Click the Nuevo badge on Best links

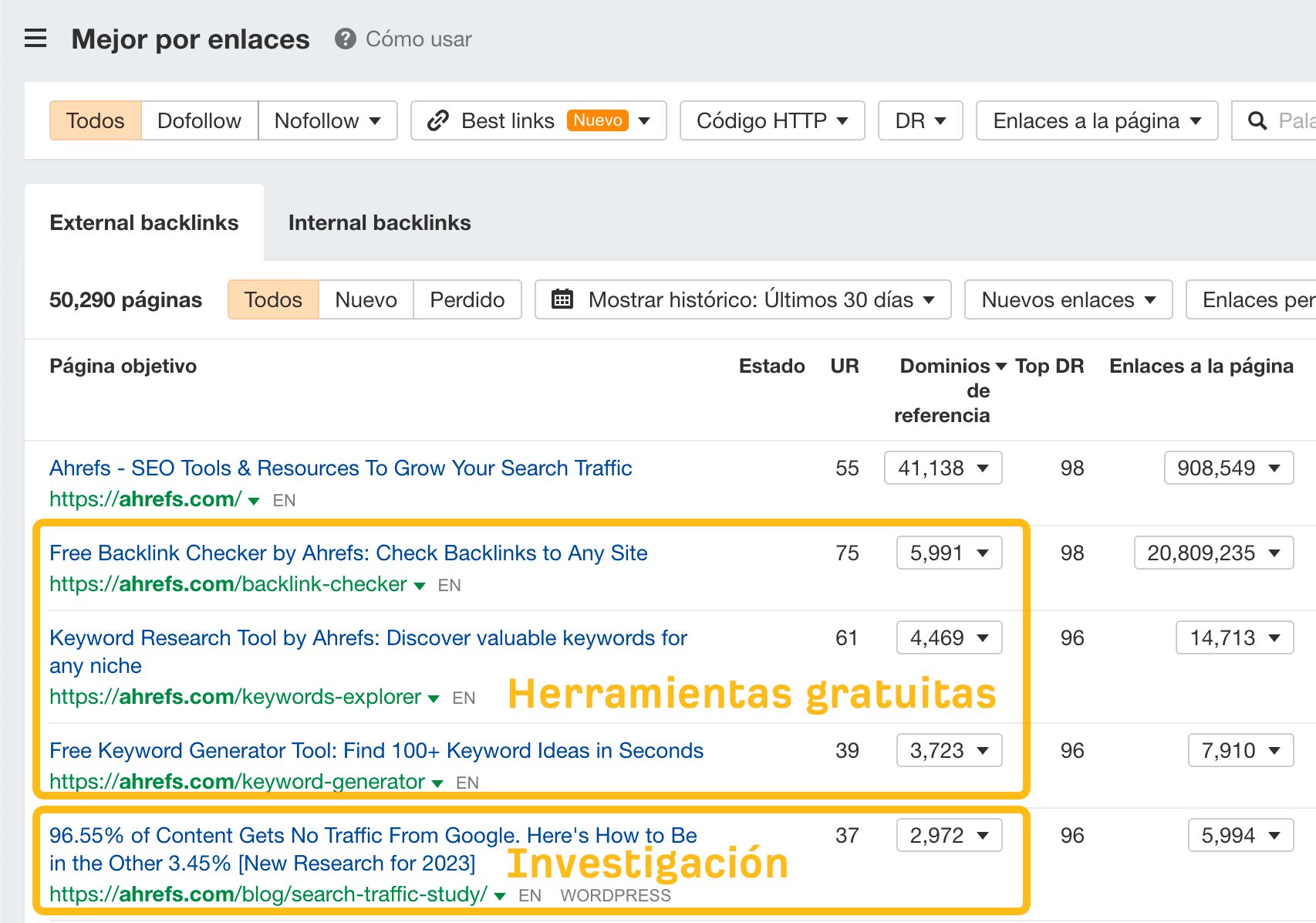tap(598, 120)
